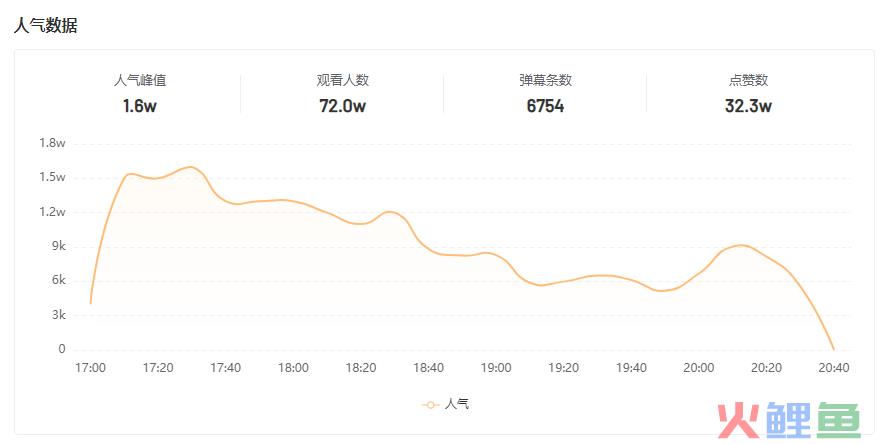The width and height of the screenshot is (885, 444).
Task: Click the 19:40 x-axis time label
Action: click(x=631, y=368)
